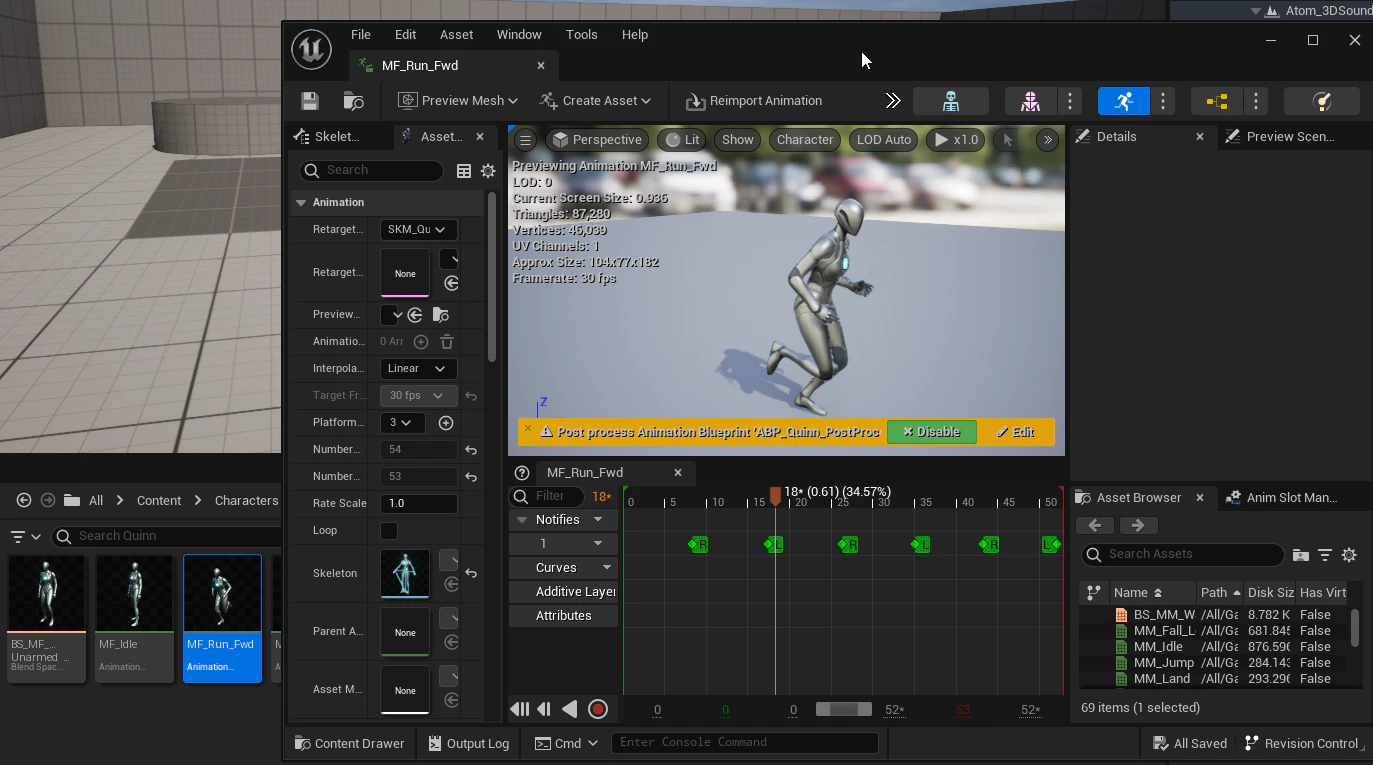Image resolution: width=1373 pixels, height=765 pixels.
Task: Open the Interpolation Linear dropdown
Action: click(x=418, y=369)
